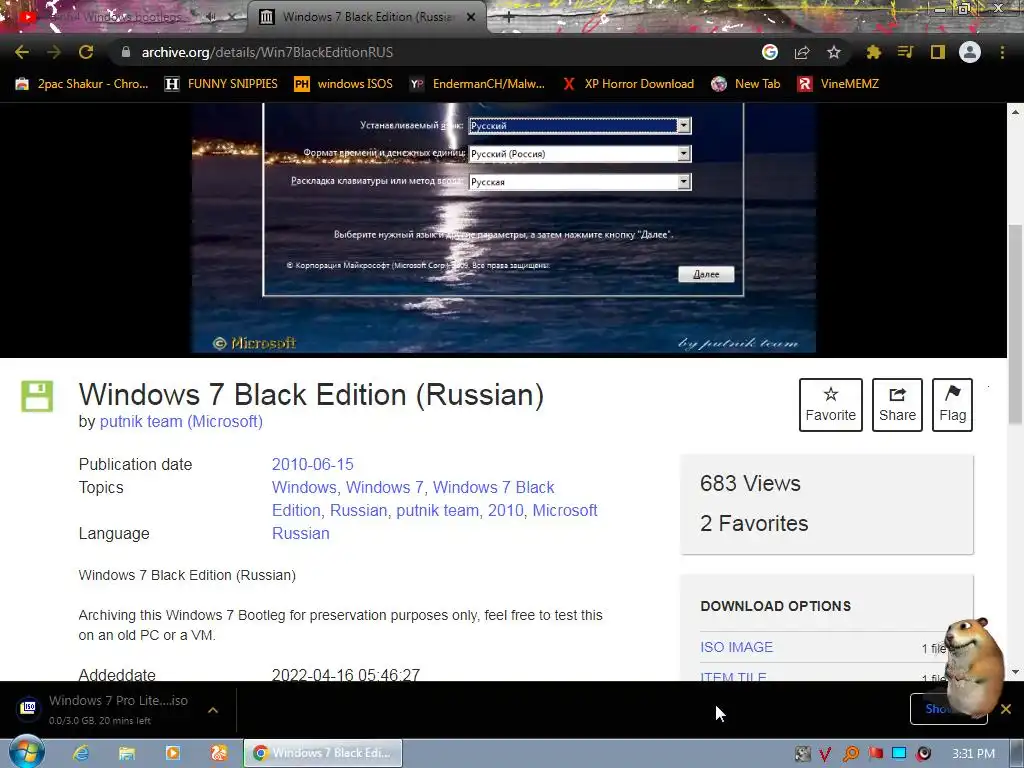Image resolution: width=1024 pixels, height=768 pixels.
Task: Click the Google icon in address bar
Action: point(770,52)
